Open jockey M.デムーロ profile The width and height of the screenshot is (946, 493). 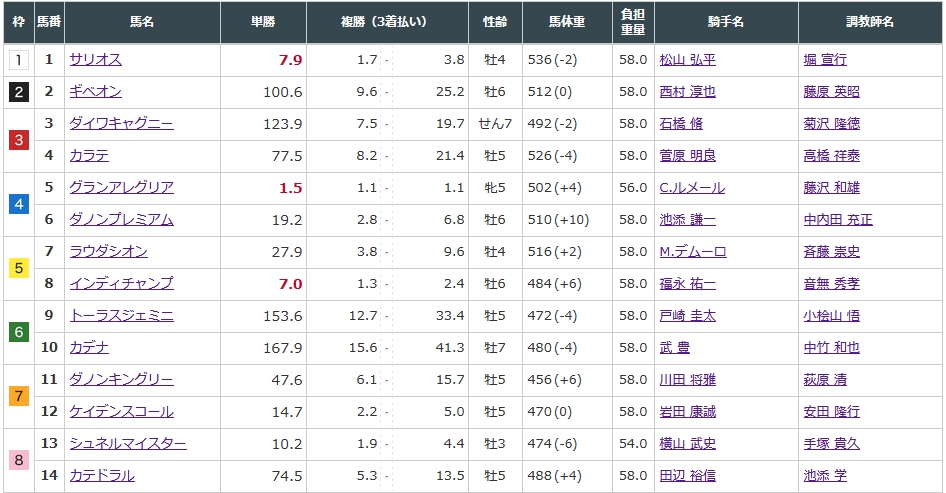[693, 252]
